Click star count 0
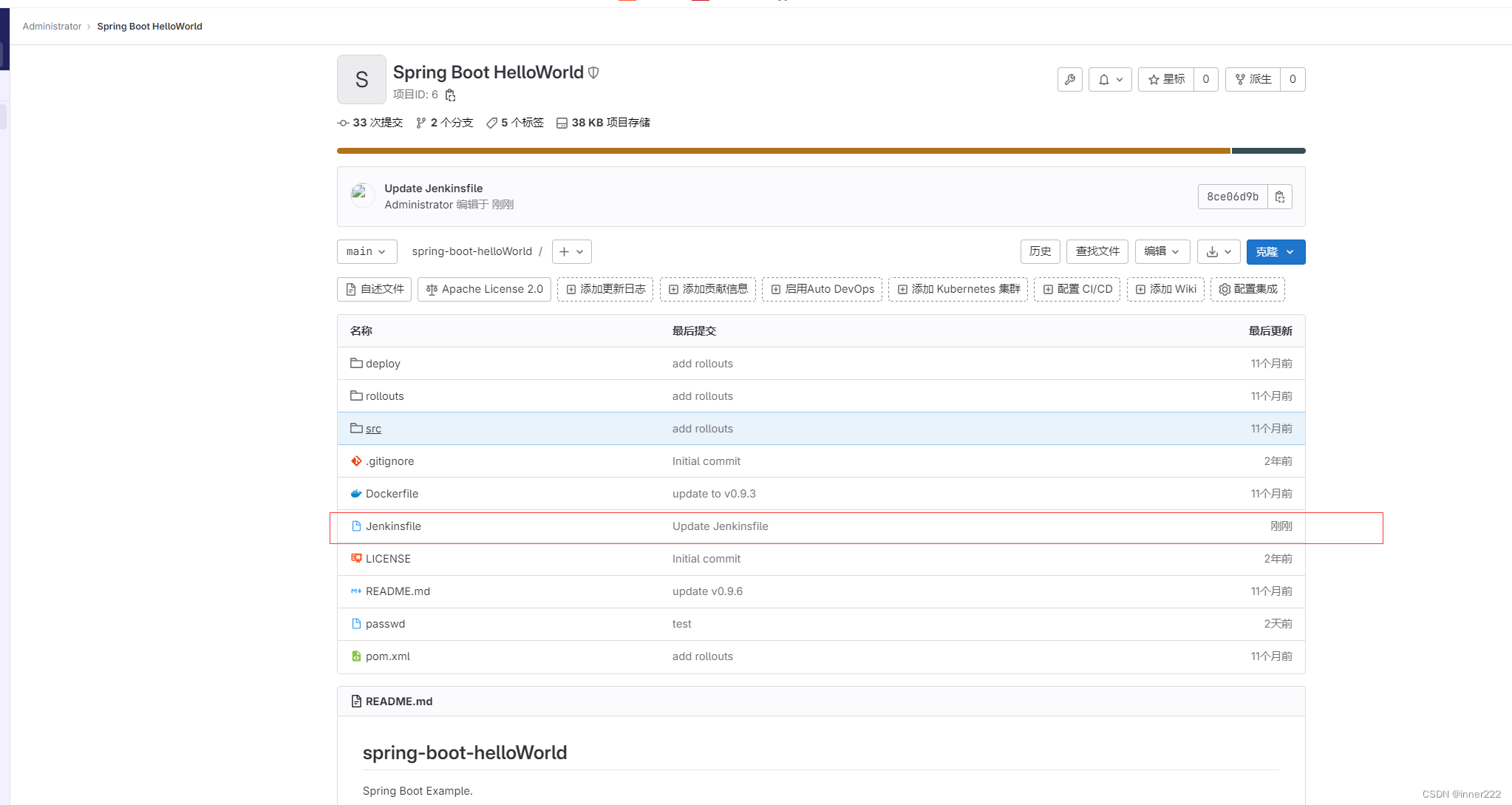 pyautogui.click(x=1206, y=79)
